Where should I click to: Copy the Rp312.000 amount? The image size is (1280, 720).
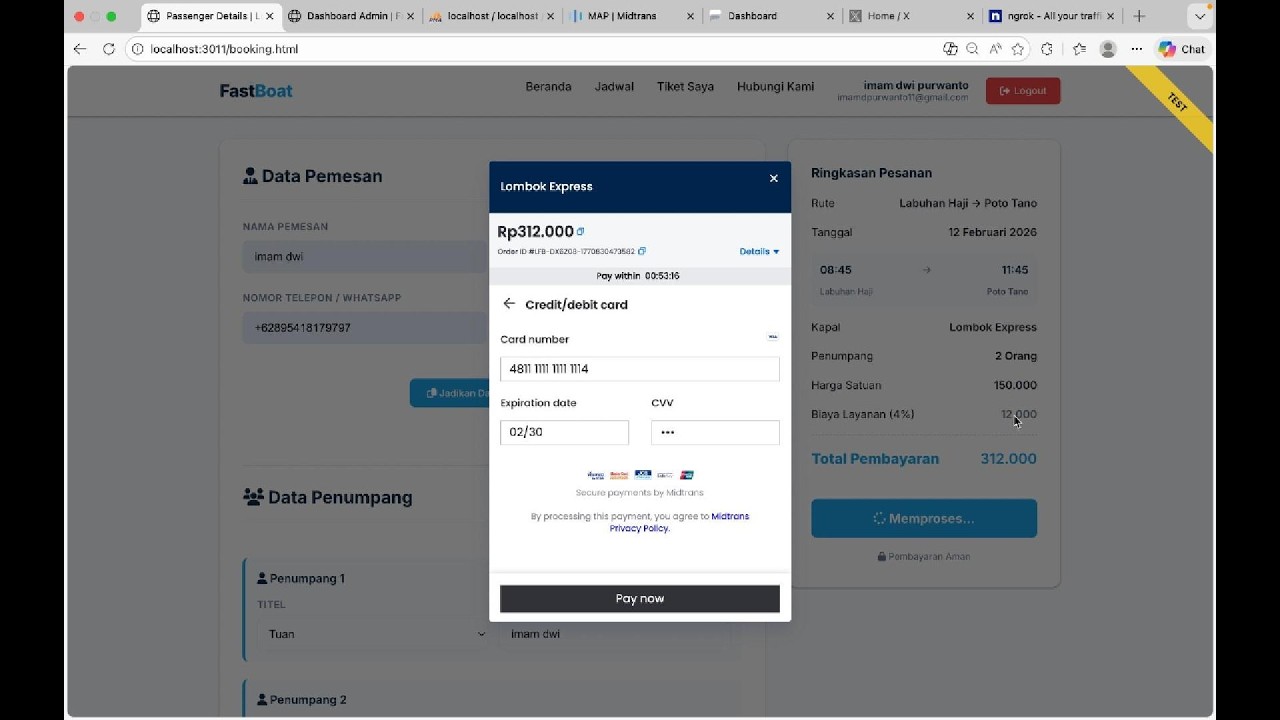581,231
